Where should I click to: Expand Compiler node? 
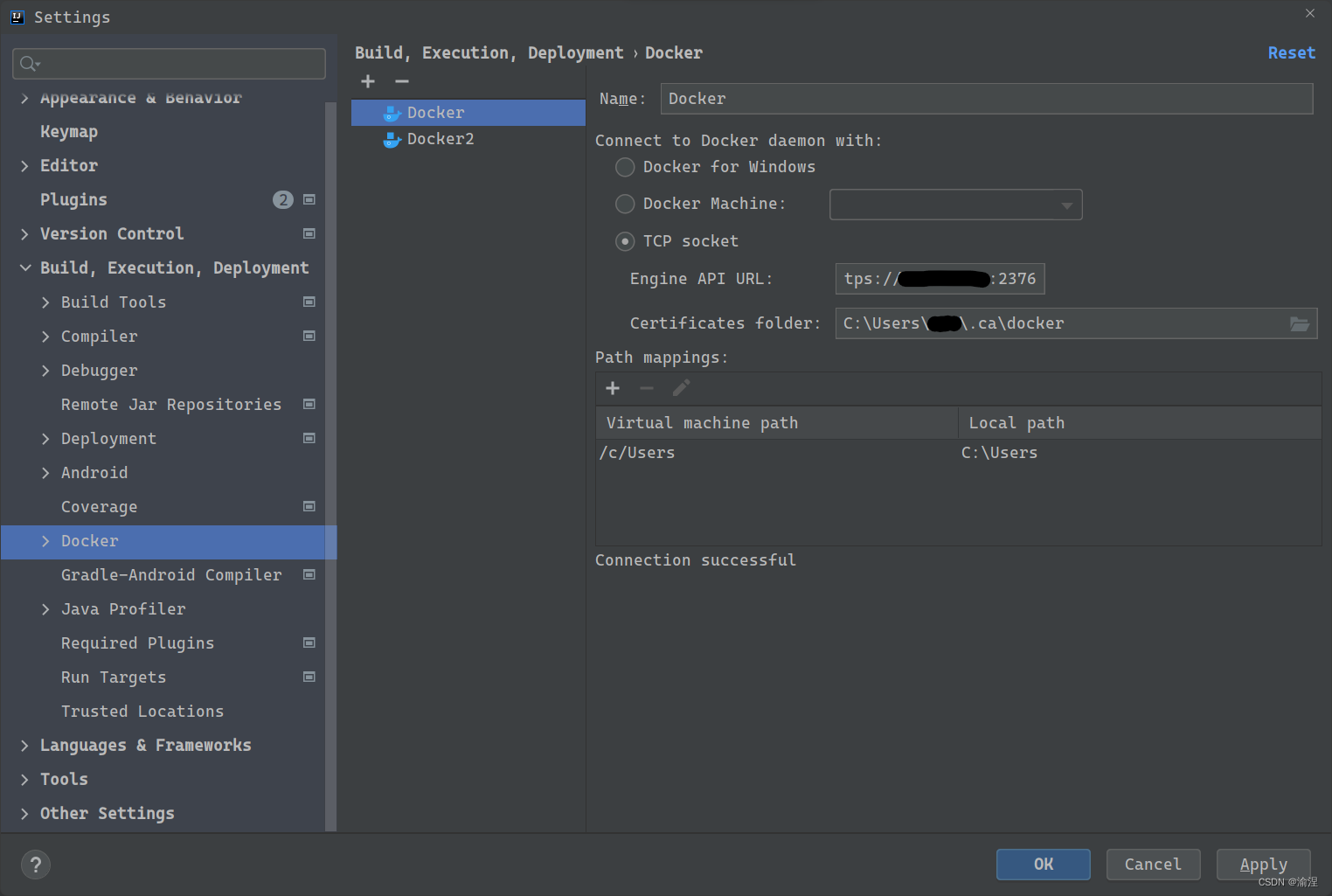(45, 337)
